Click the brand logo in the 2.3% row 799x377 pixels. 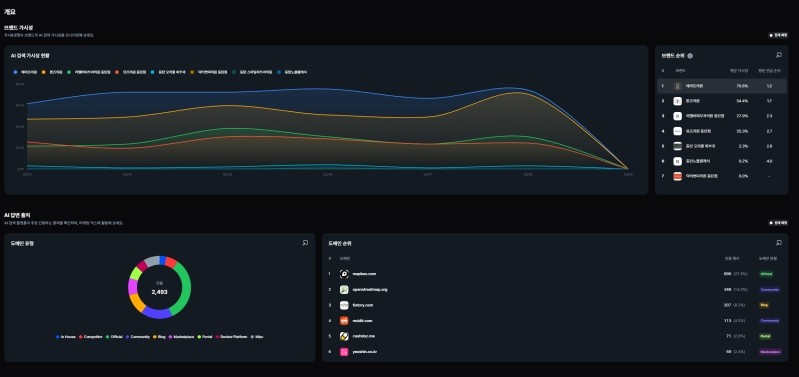(x=677, y=146)
